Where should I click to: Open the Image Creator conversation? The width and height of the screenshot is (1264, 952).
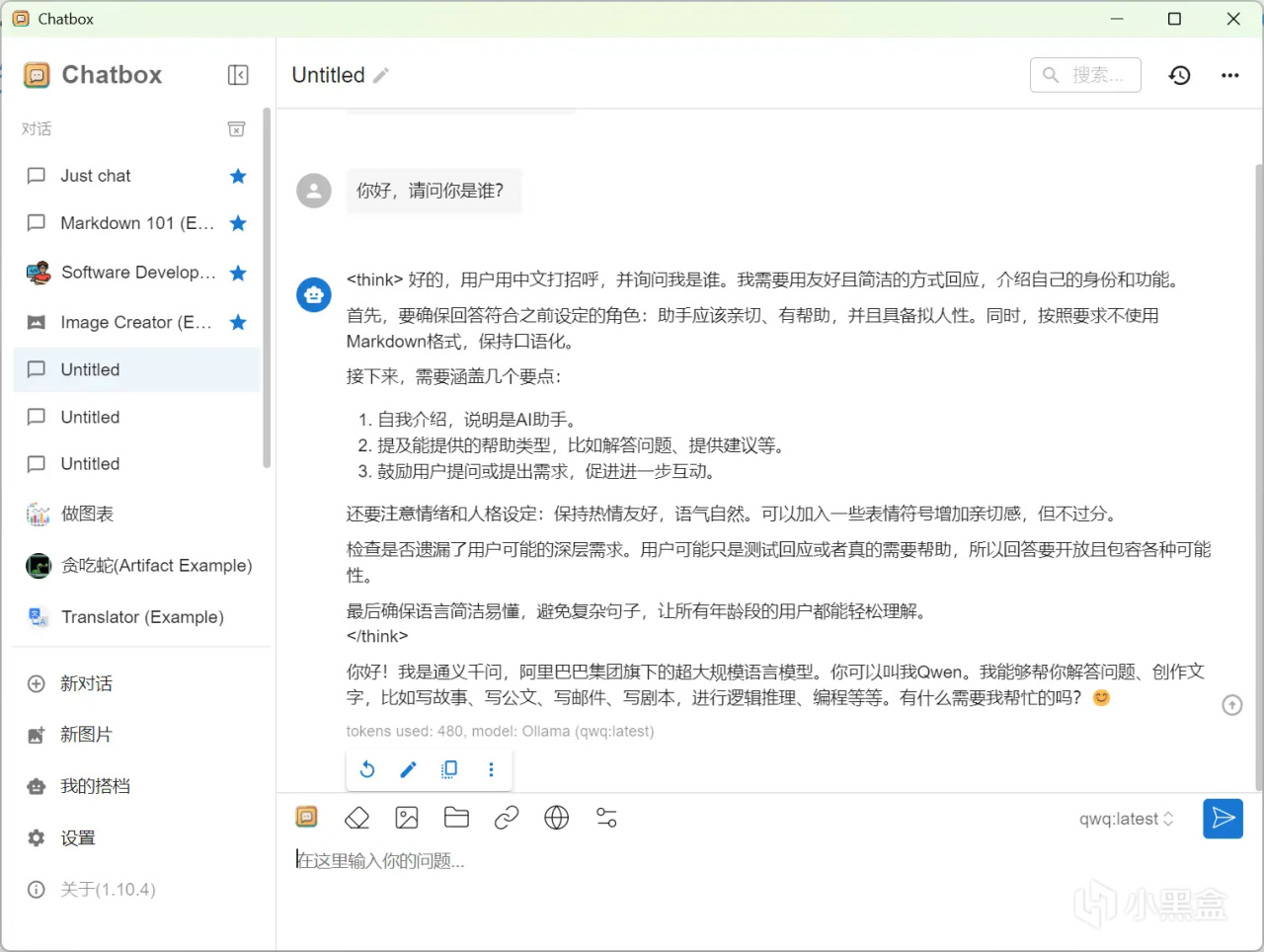pos(136,322)
